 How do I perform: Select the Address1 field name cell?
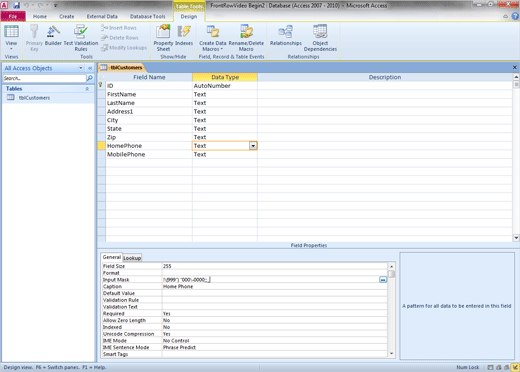point(149,112)
